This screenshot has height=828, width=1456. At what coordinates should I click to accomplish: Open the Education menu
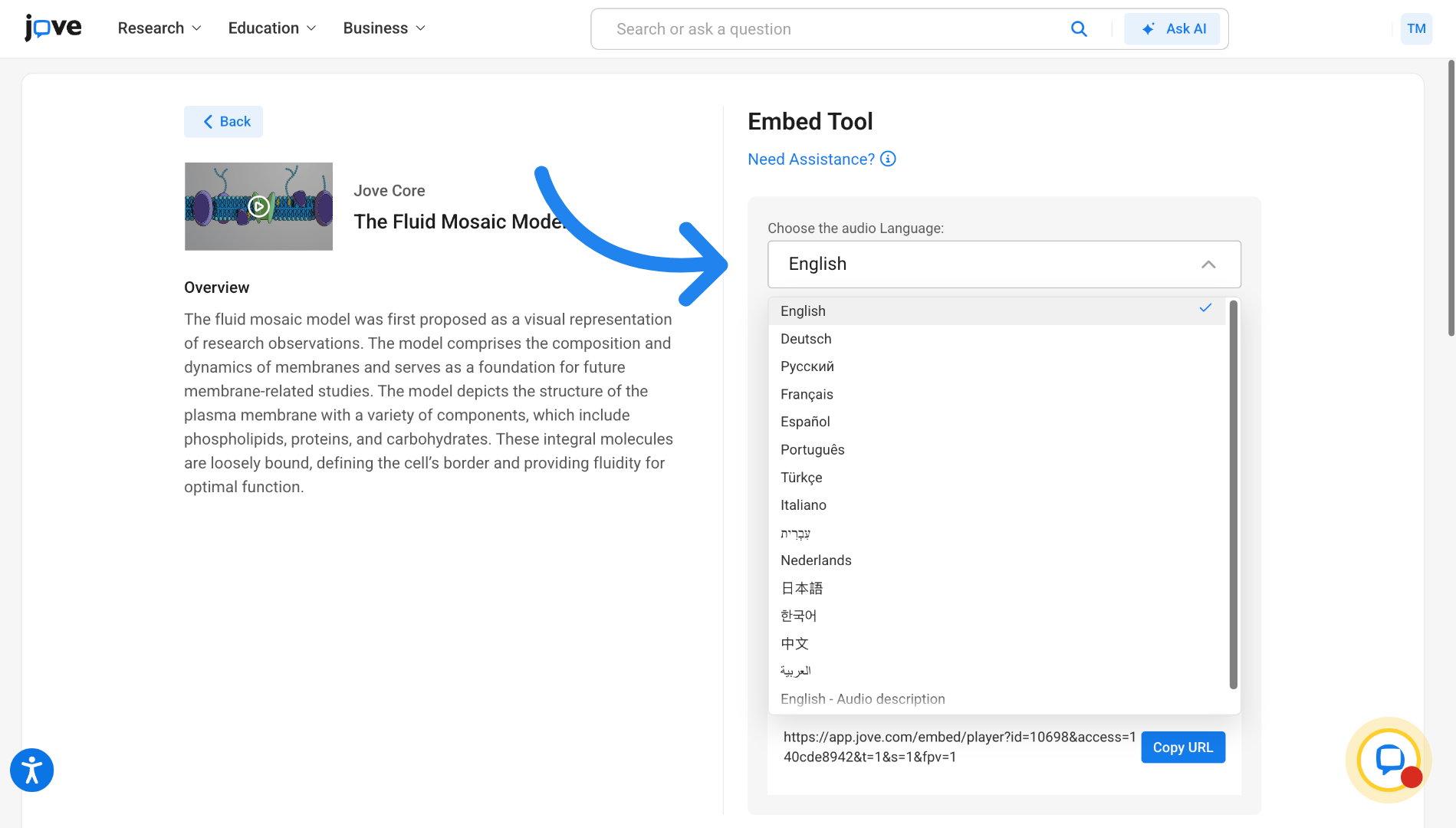[272, 28]
